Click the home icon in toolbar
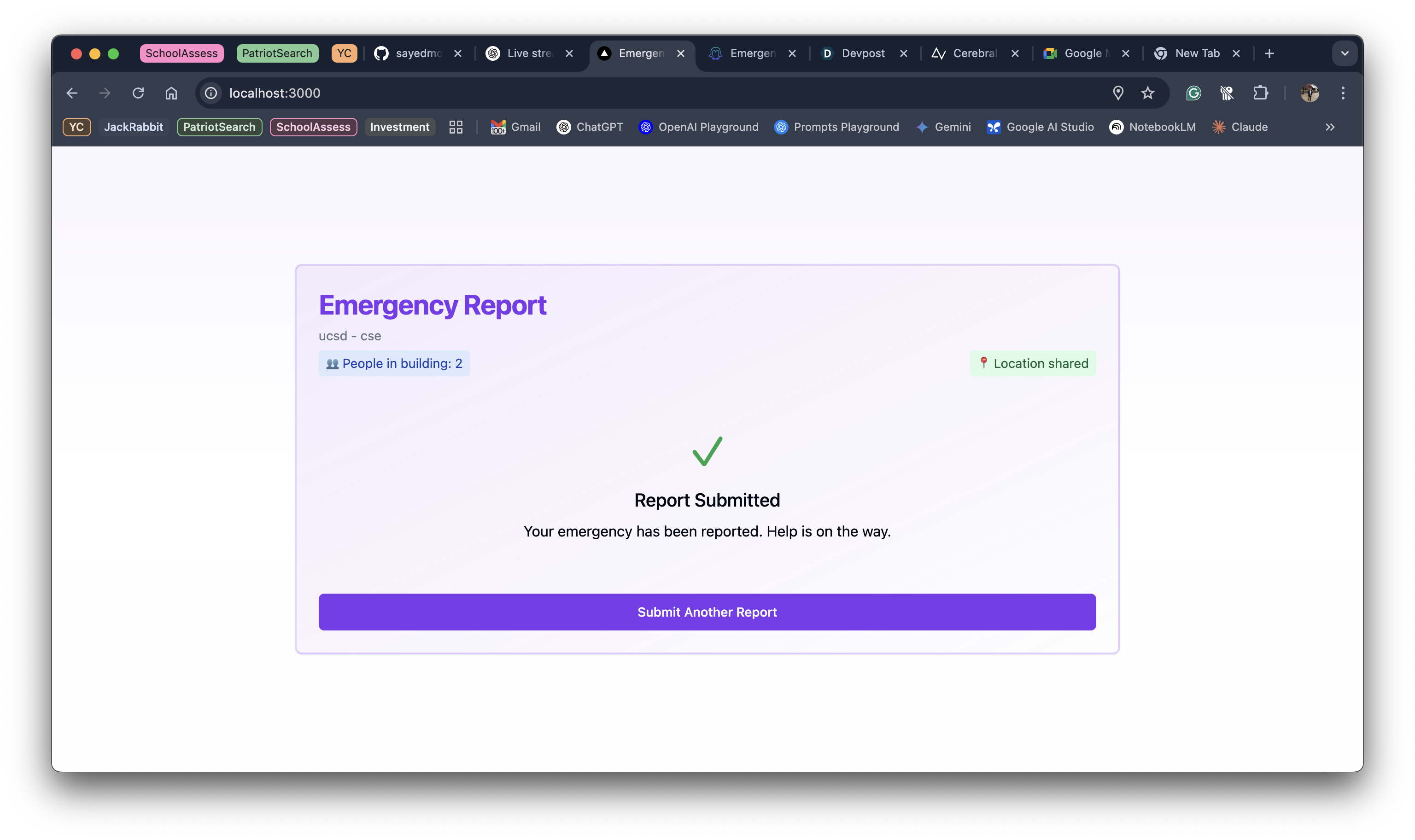This screenshot has width=1415, height=840. [x=171, y=93]
